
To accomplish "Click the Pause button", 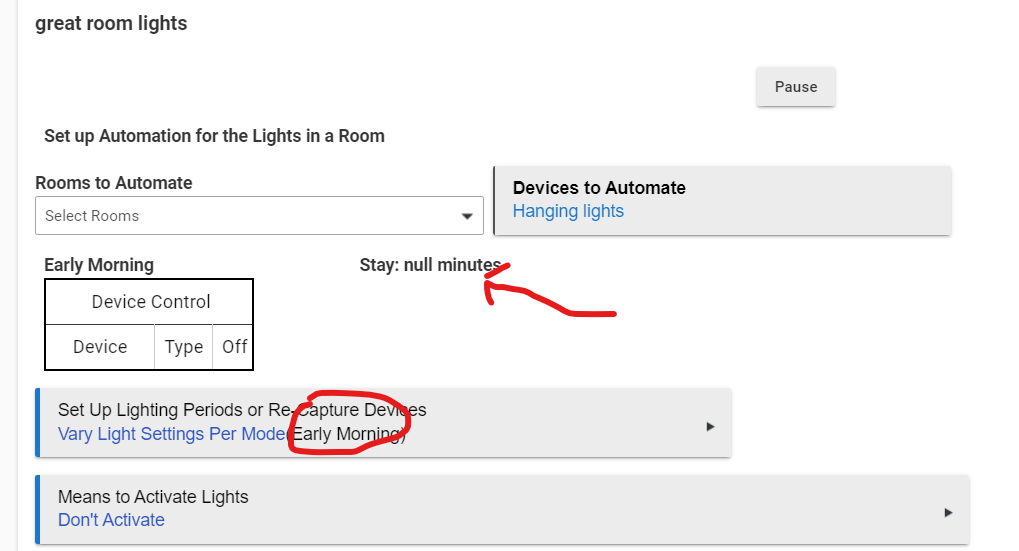I will coord(795,87).
